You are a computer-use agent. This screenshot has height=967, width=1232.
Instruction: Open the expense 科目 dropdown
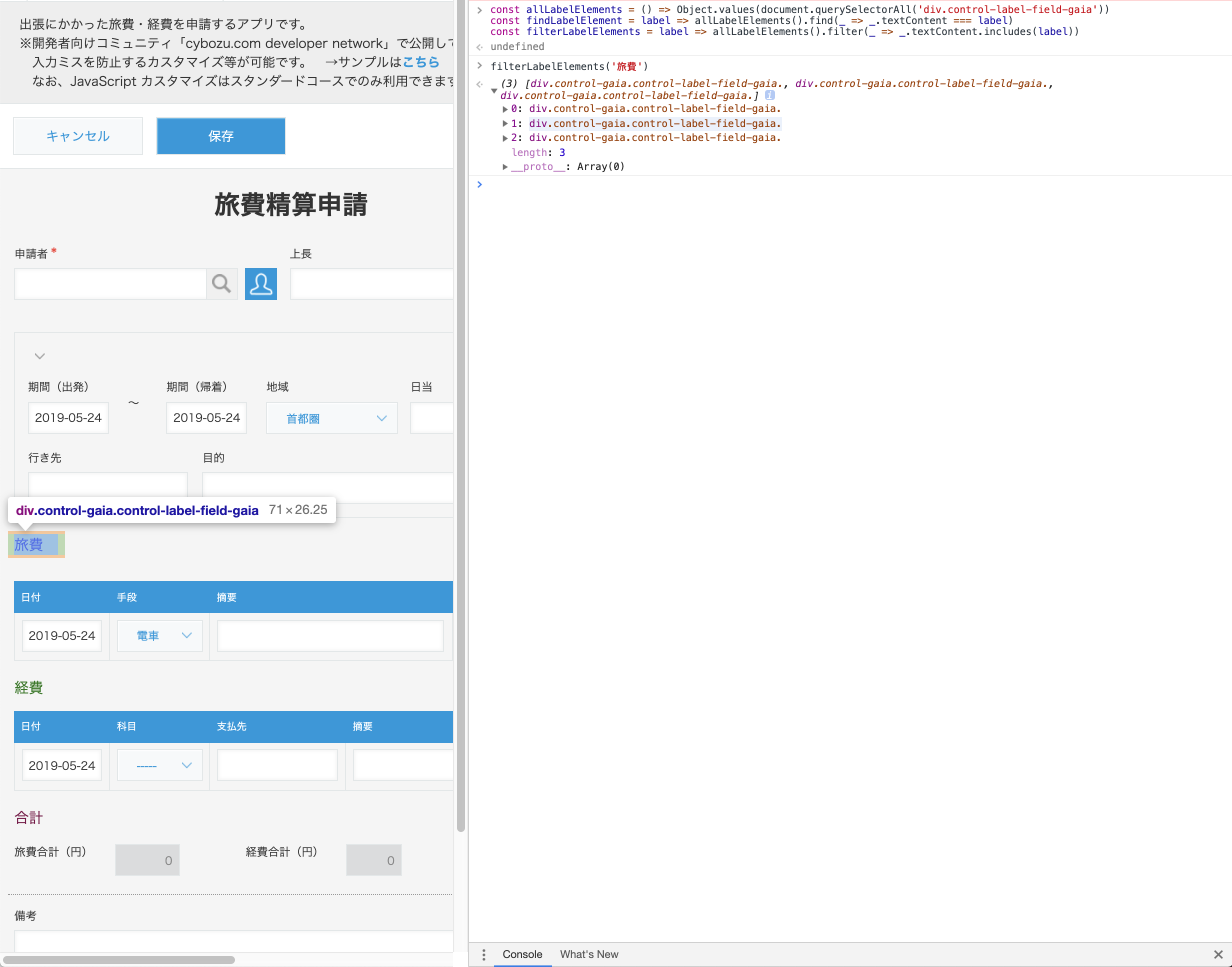(160, 765)
